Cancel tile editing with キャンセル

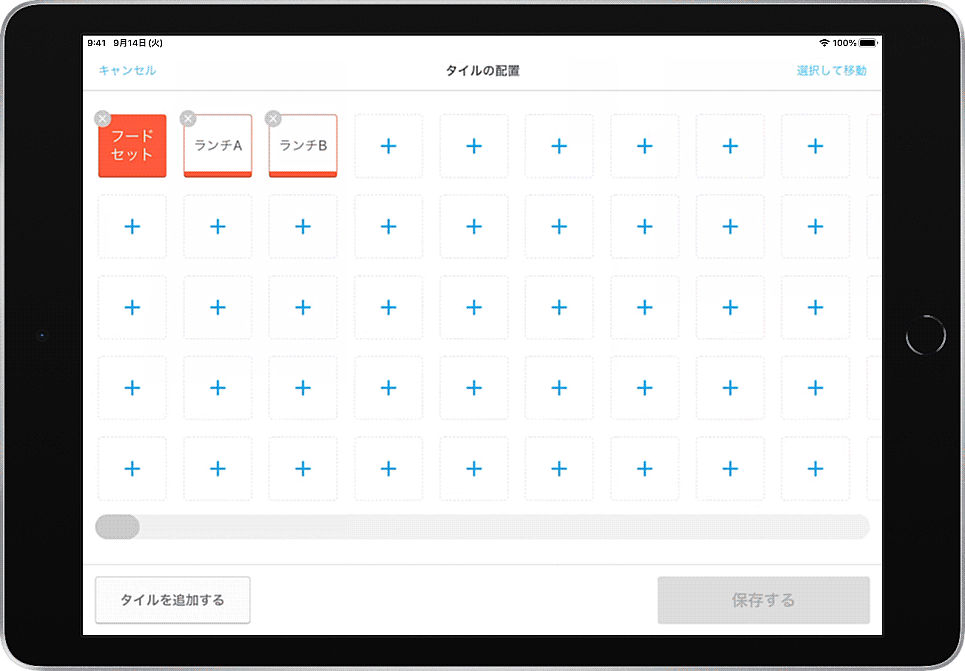[128, 71]
